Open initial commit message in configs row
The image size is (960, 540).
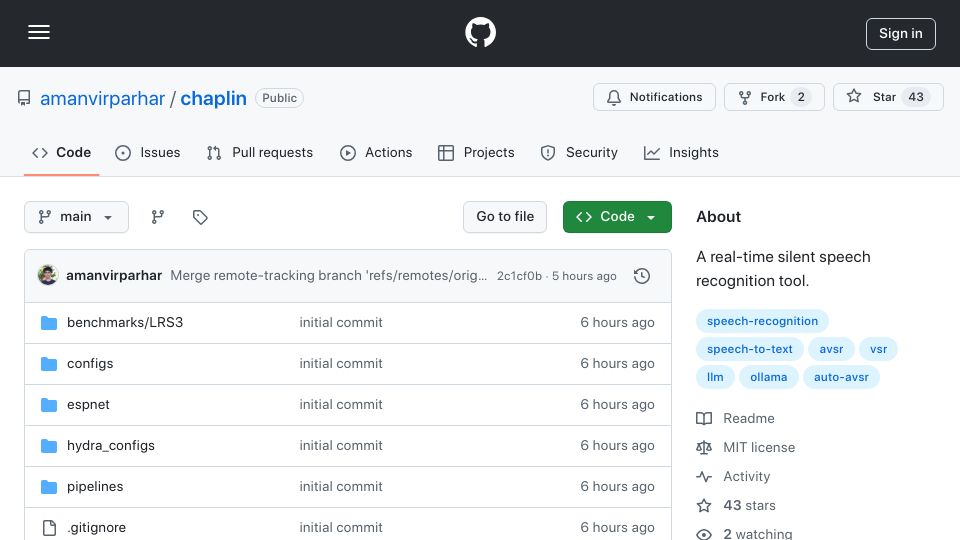(x=341, y=364)
